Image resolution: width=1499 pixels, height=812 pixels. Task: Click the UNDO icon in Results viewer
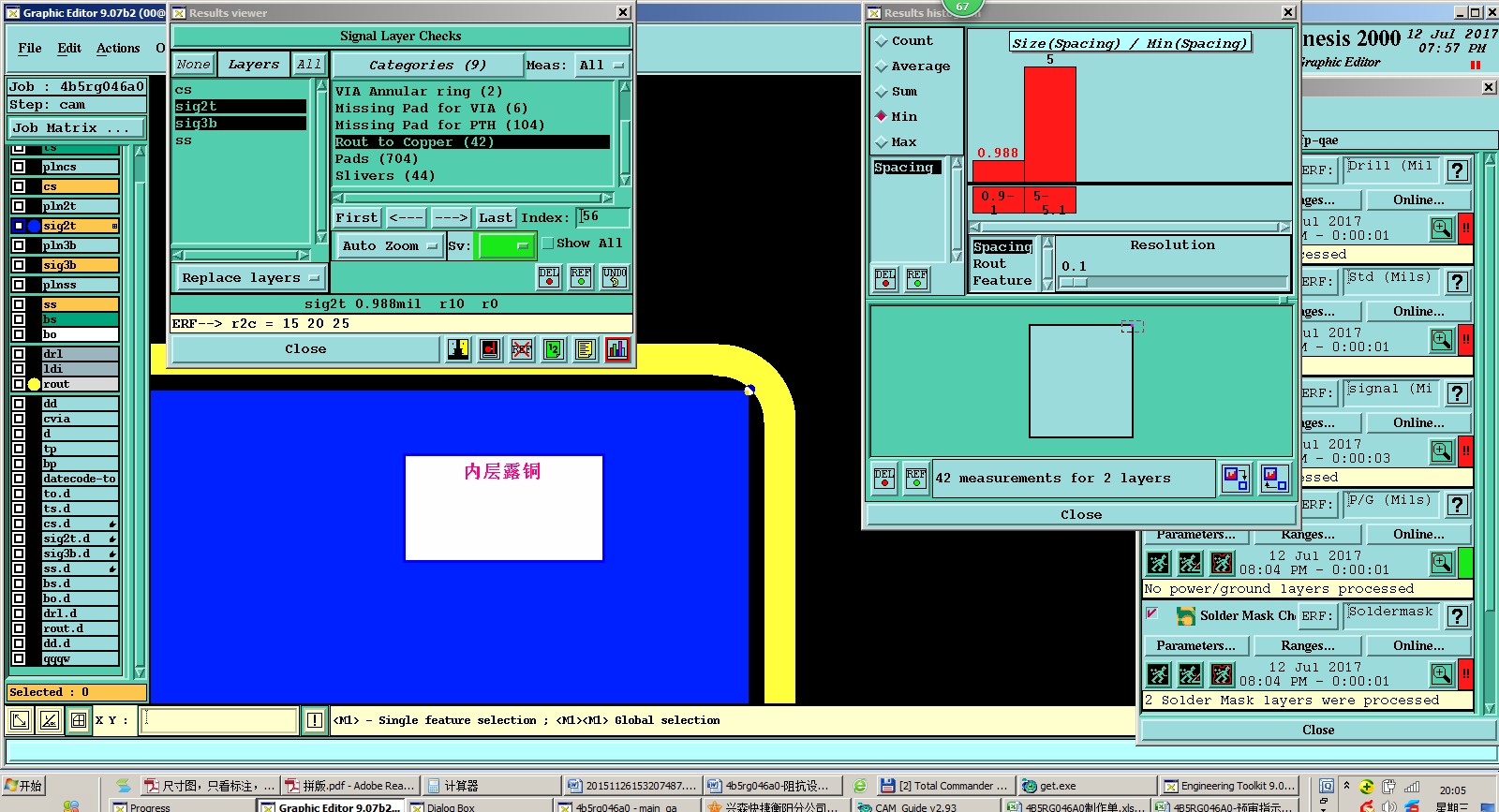click(x=615, y=277)
